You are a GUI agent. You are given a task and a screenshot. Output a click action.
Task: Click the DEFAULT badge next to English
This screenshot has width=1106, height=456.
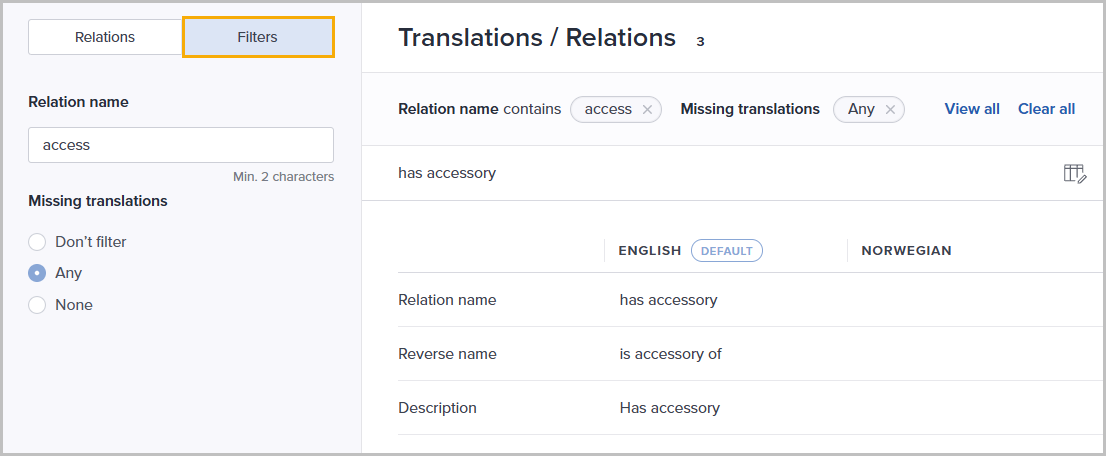727,251
